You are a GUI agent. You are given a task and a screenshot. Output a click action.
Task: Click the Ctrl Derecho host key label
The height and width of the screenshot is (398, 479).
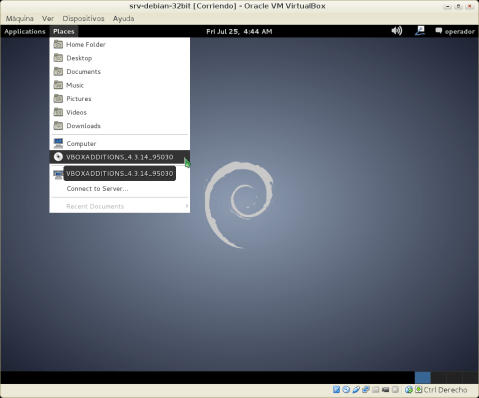click(x=445, y=390)
